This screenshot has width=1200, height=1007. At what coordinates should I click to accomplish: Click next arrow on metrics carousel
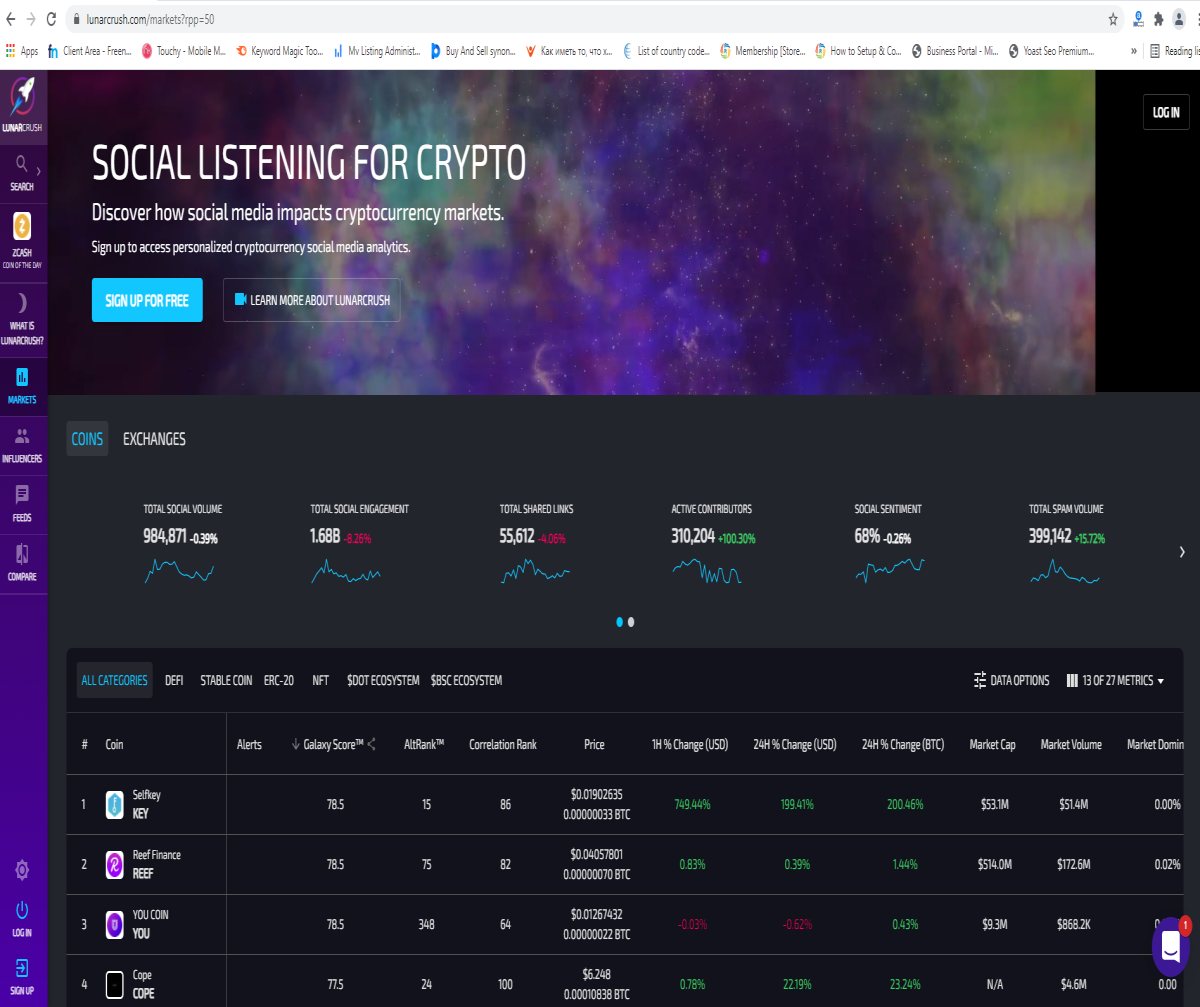pos(1181,552)
